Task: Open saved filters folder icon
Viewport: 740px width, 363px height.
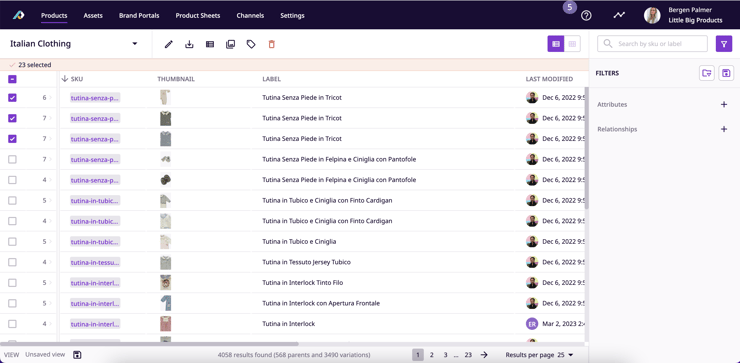Action: pyautogui.click(x=706, y=73)
